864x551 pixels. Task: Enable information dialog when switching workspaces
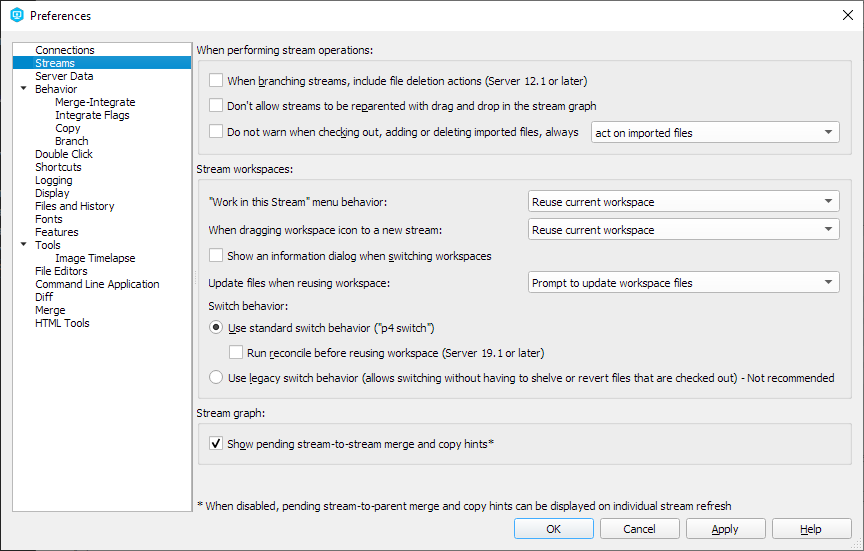click(x=216, y=256)
